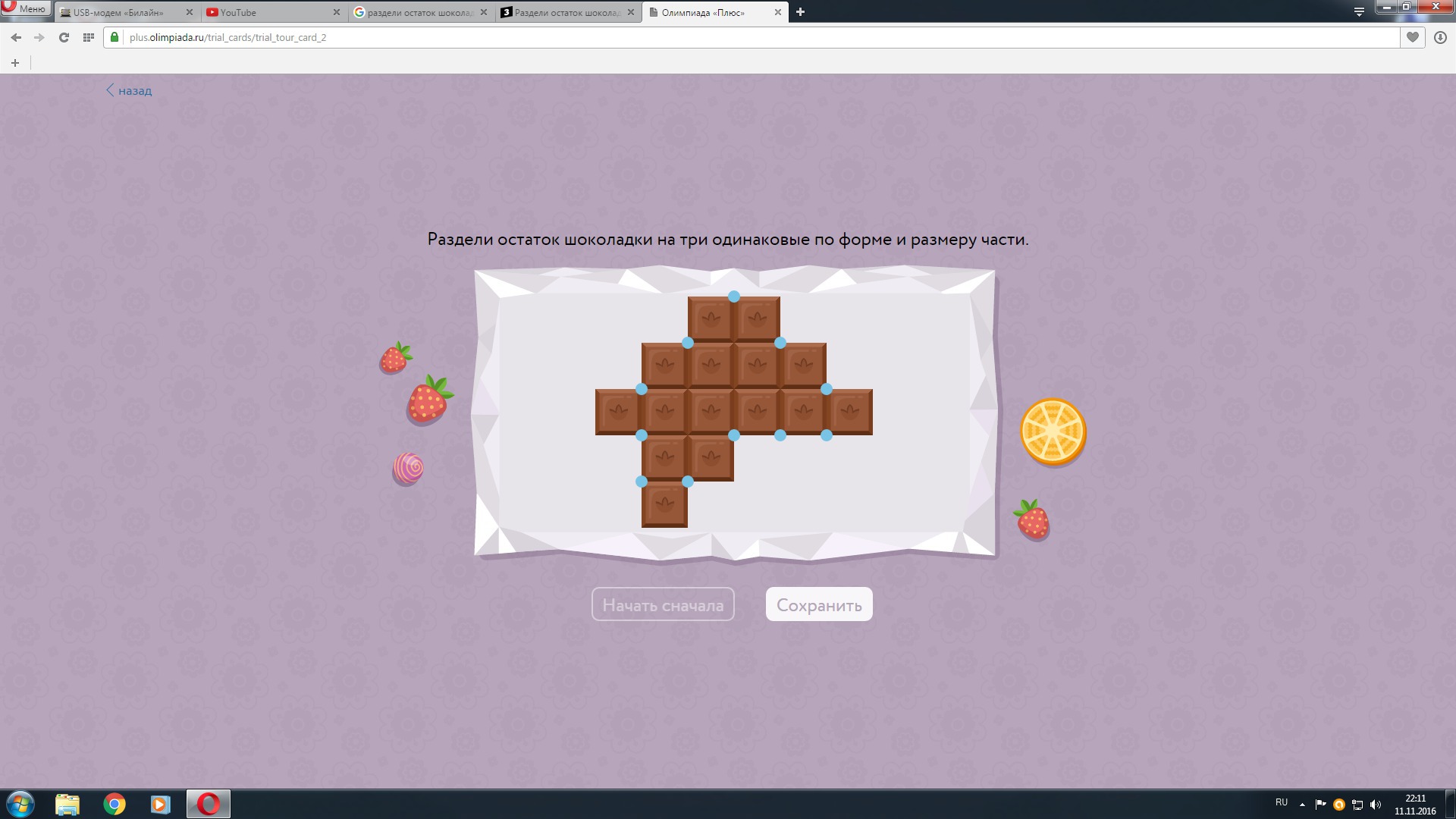Click blue dot atop the chocolate
The image size is (1456, 819).
[733, 297]
